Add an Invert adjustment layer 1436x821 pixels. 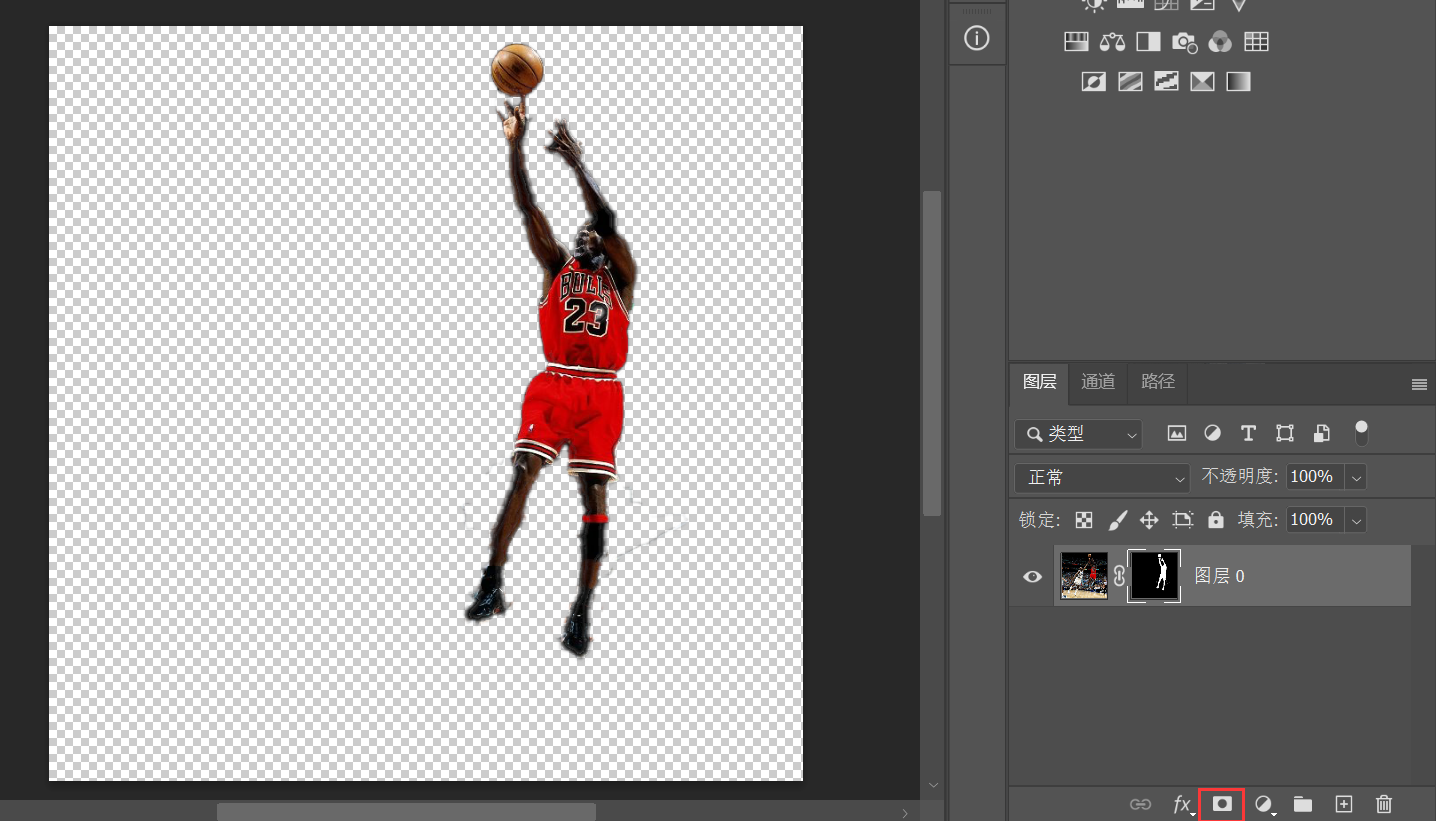tap(1094, 82)
